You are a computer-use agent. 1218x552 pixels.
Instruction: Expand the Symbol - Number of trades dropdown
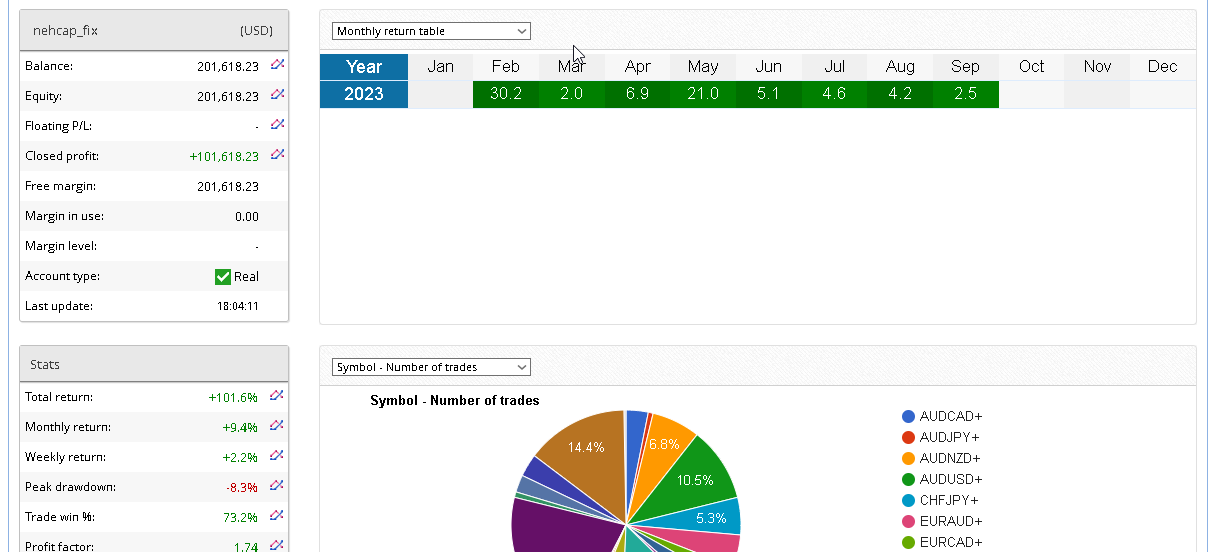click(x=431, y=367)
